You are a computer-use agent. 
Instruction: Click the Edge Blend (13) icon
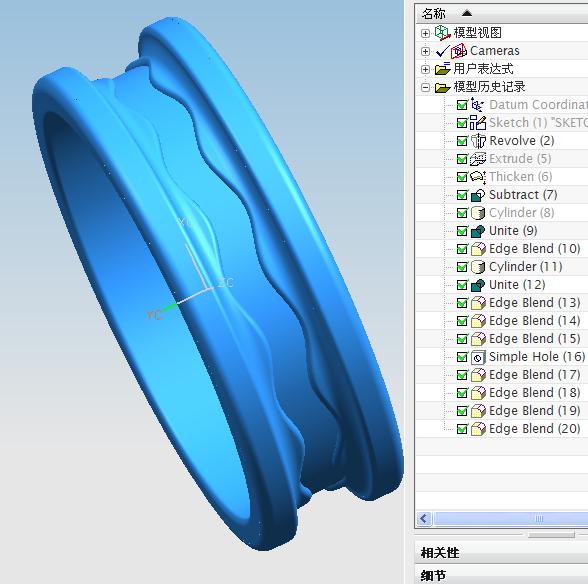click(x=478, y=303)
